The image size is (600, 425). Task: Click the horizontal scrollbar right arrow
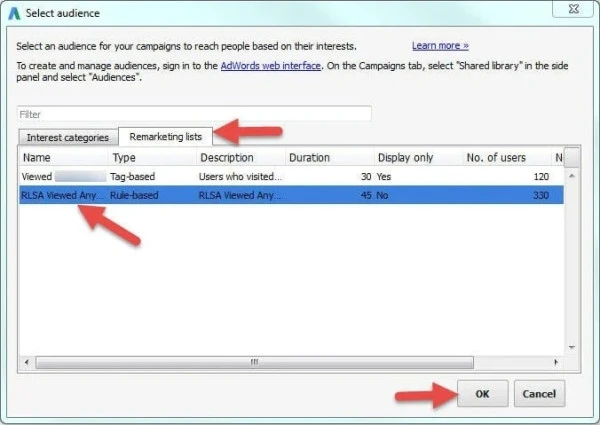point(557,361)
